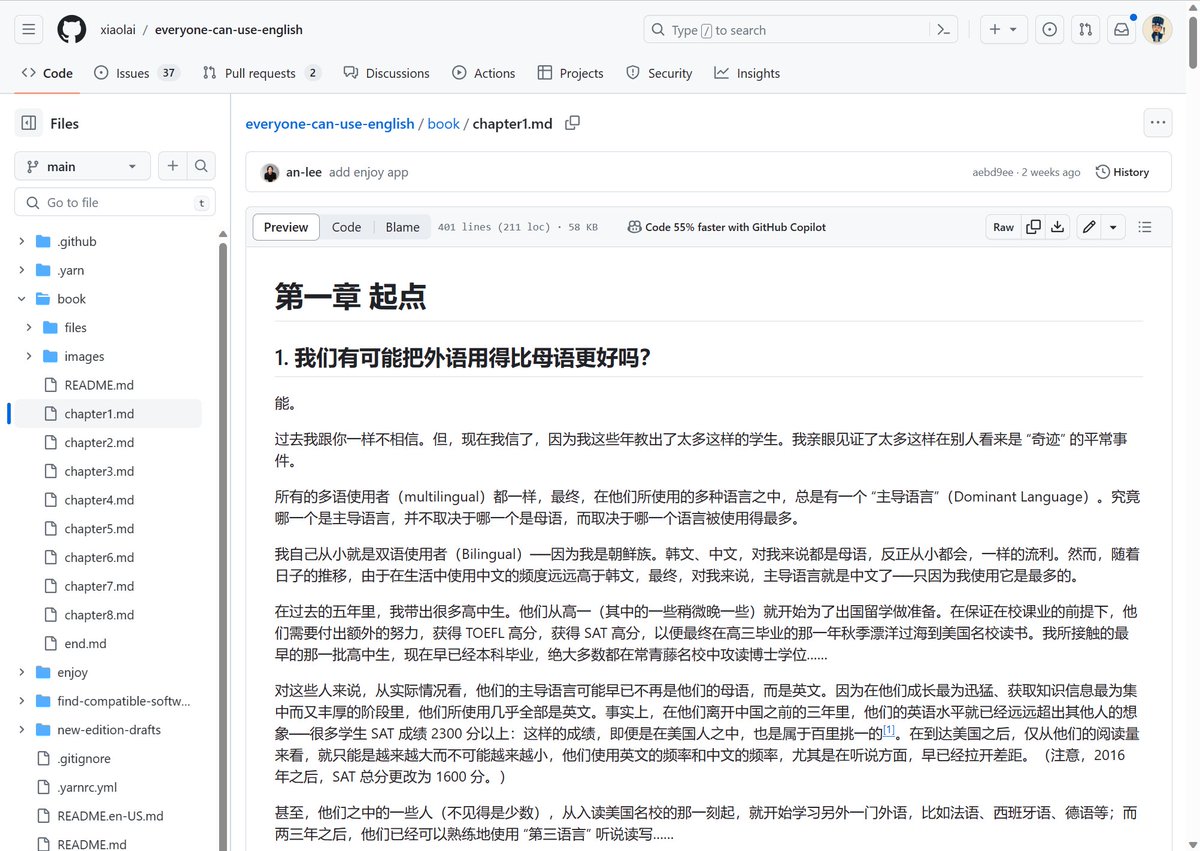Open the notifications inbox
Image resolution: width=1200 pixels, height=851 pixels.
(x=1121, y=30)
